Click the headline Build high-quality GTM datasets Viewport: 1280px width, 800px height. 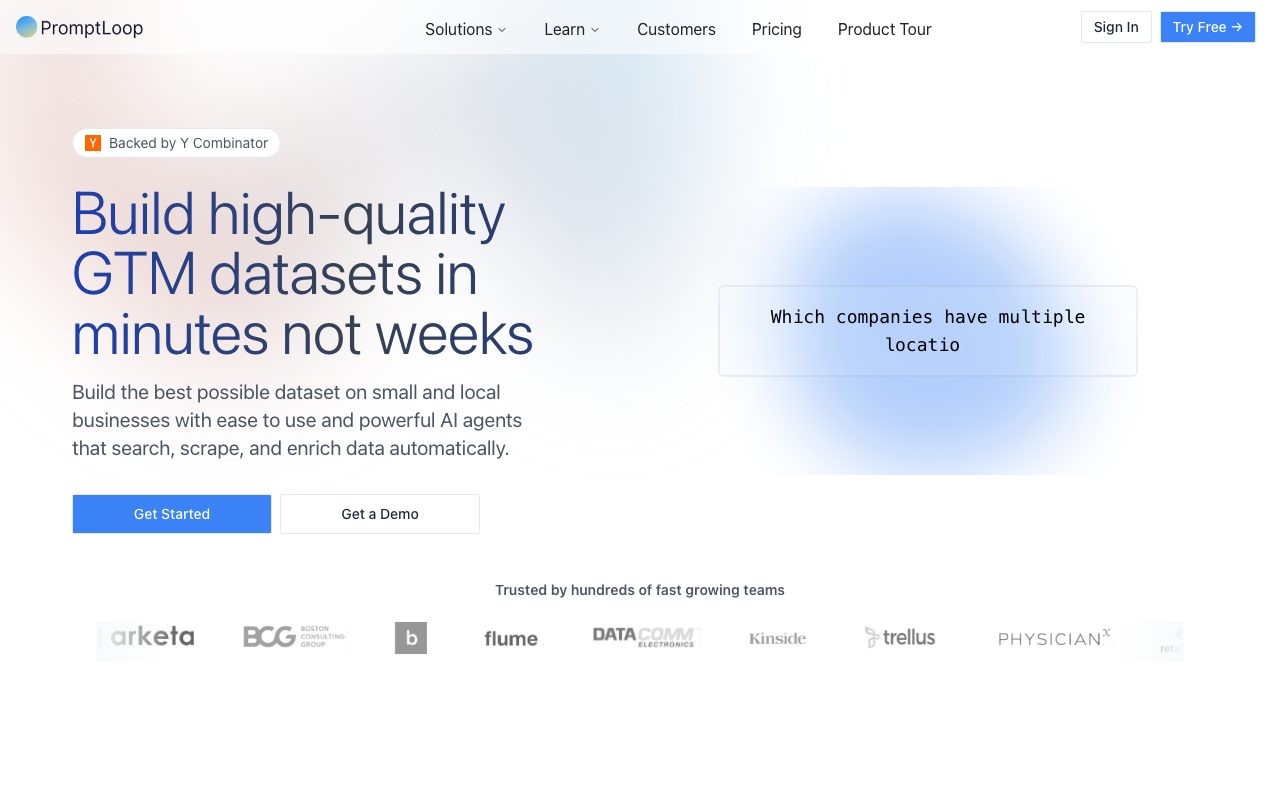pyautogui.click(x=303, y=273)
